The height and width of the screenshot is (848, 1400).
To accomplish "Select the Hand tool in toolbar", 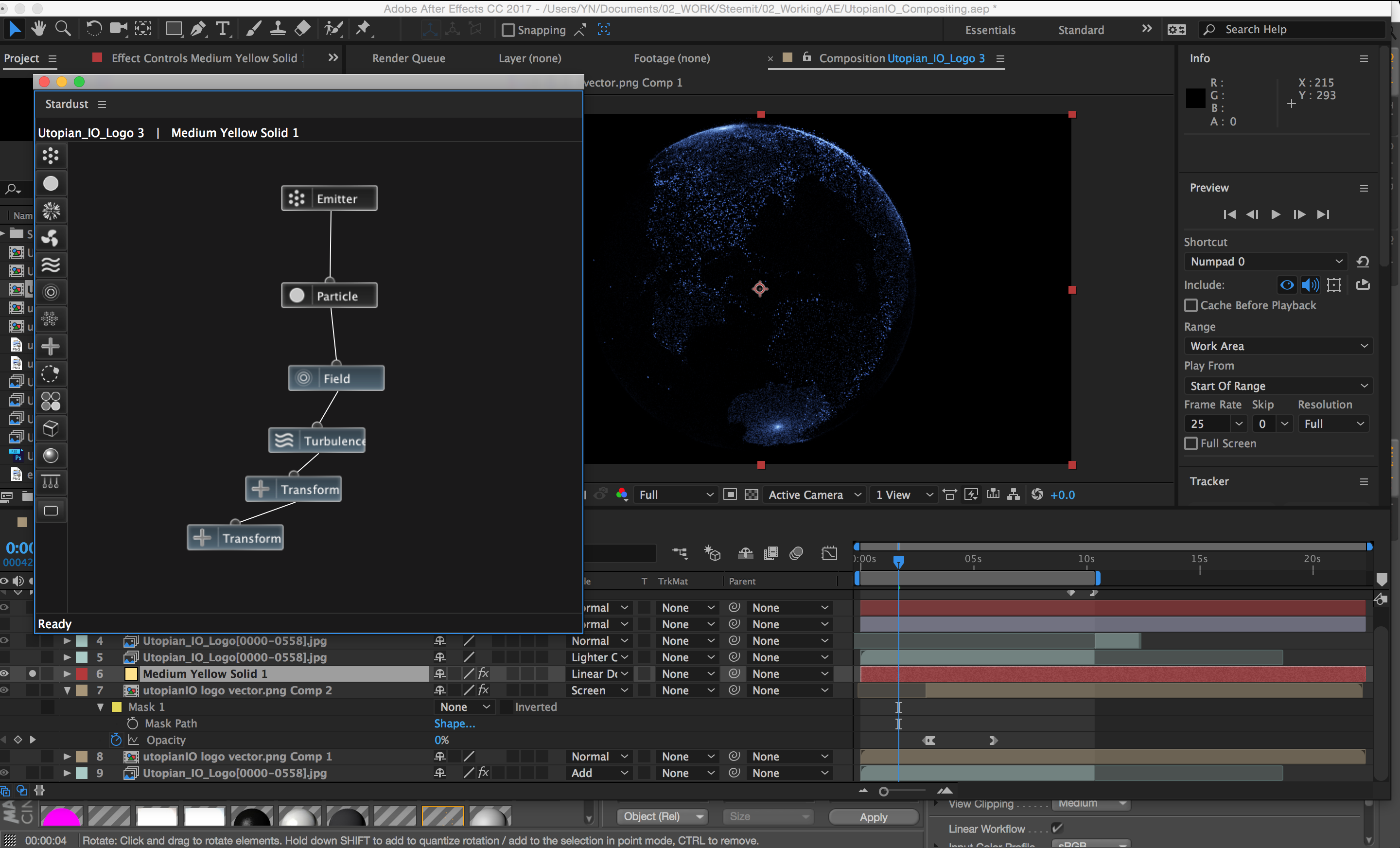I will tap(38, 28).
